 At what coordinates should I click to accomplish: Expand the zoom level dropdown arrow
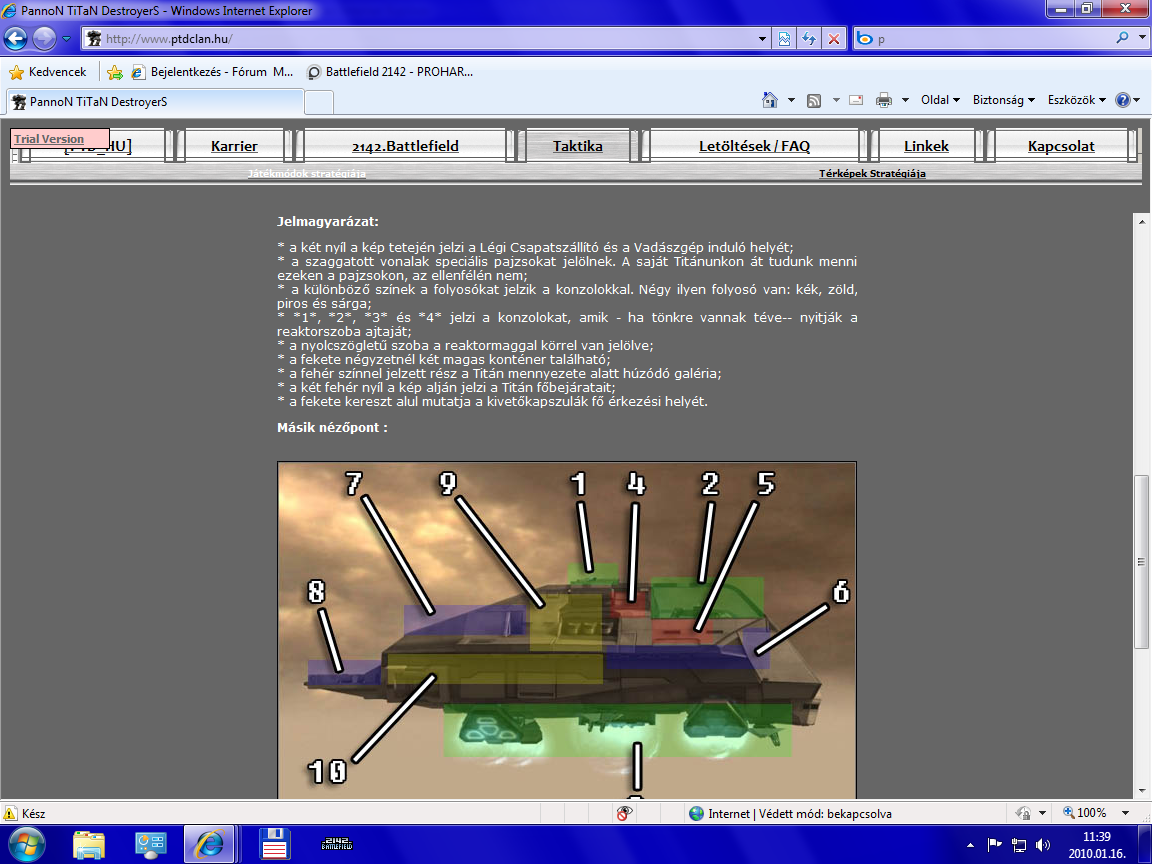pyautogui.click(x=1125, y=813)
